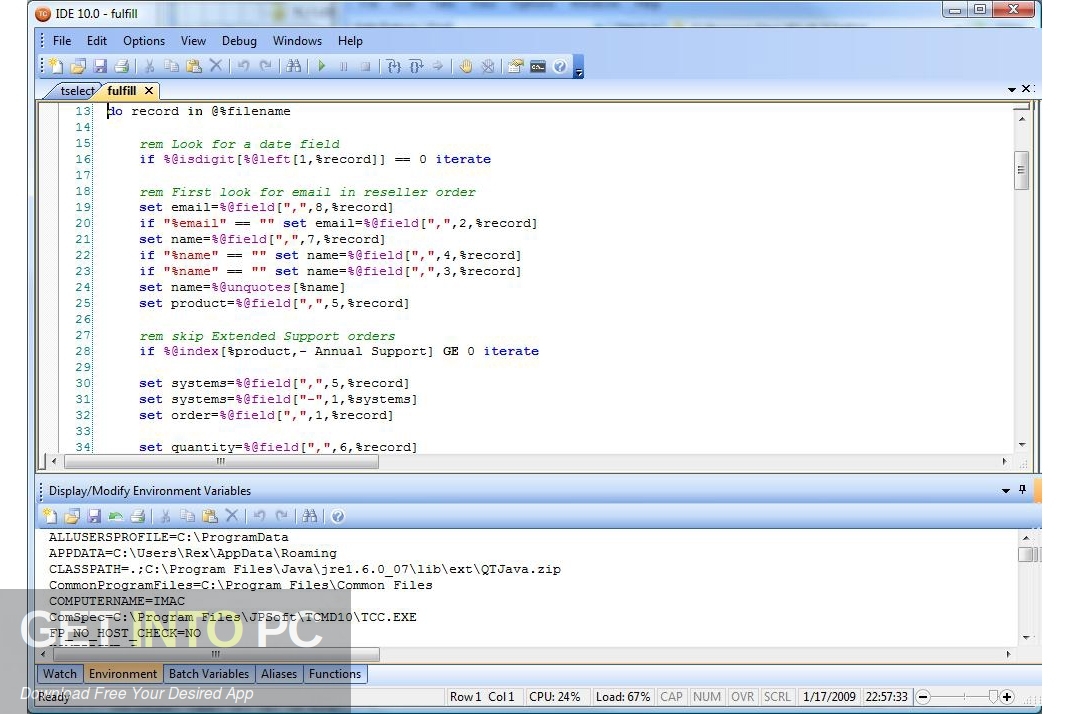Zoom out with minus button
1071x714 pixels.
click(x=923, y=697)
